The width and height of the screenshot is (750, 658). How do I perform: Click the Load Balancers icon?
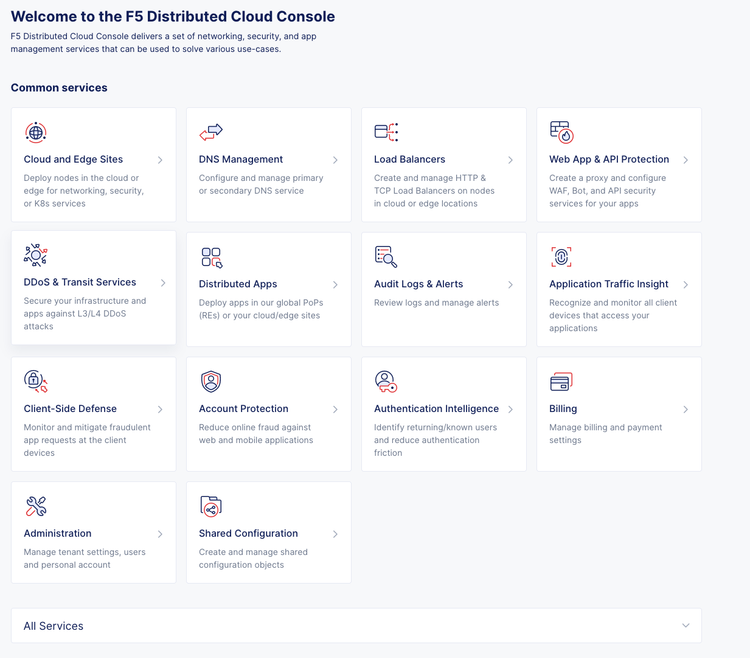click(386, 132)
